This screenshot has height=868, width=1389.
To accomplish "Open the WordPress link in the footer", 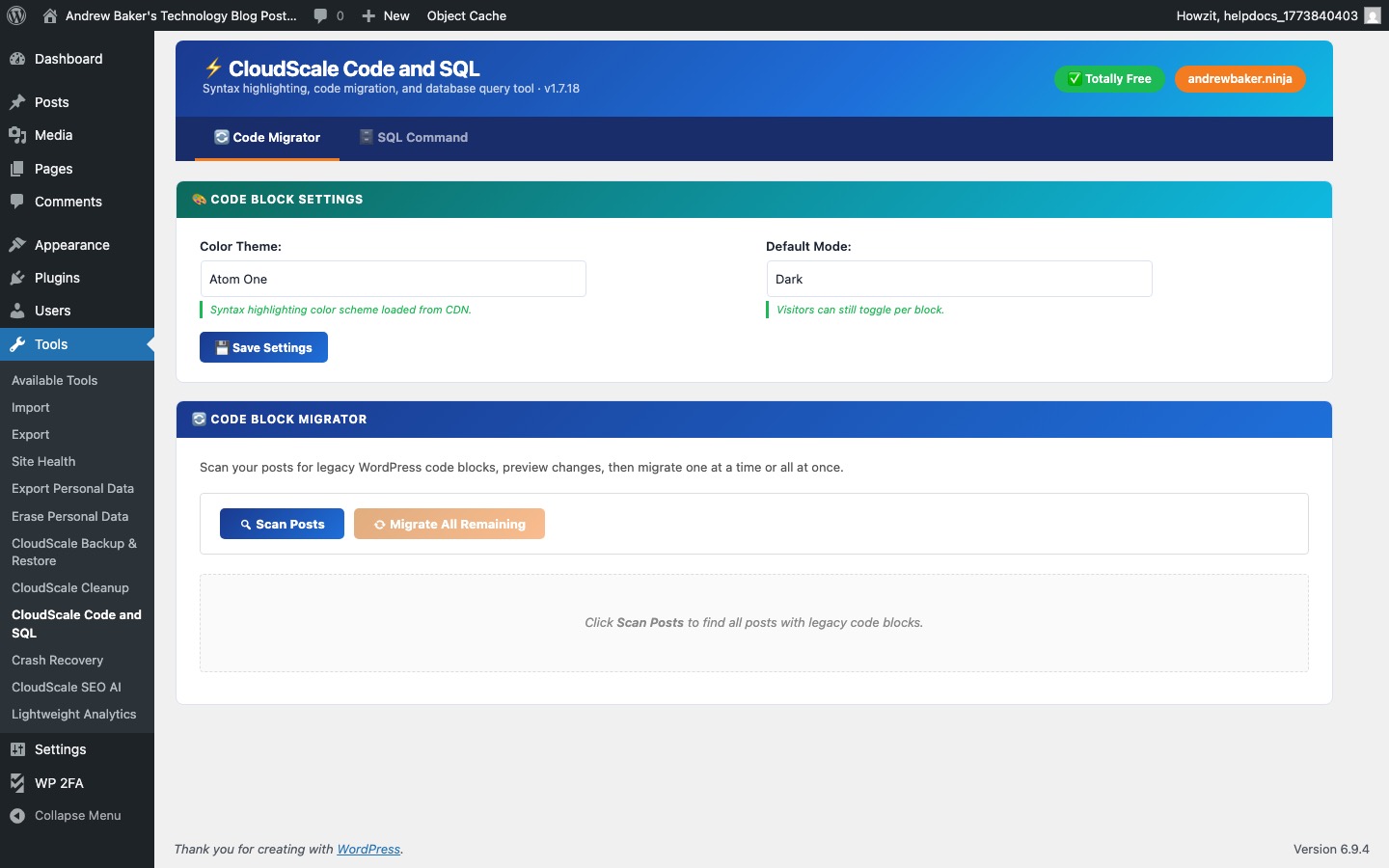I will pyautogui.click(x=369, y=850).
